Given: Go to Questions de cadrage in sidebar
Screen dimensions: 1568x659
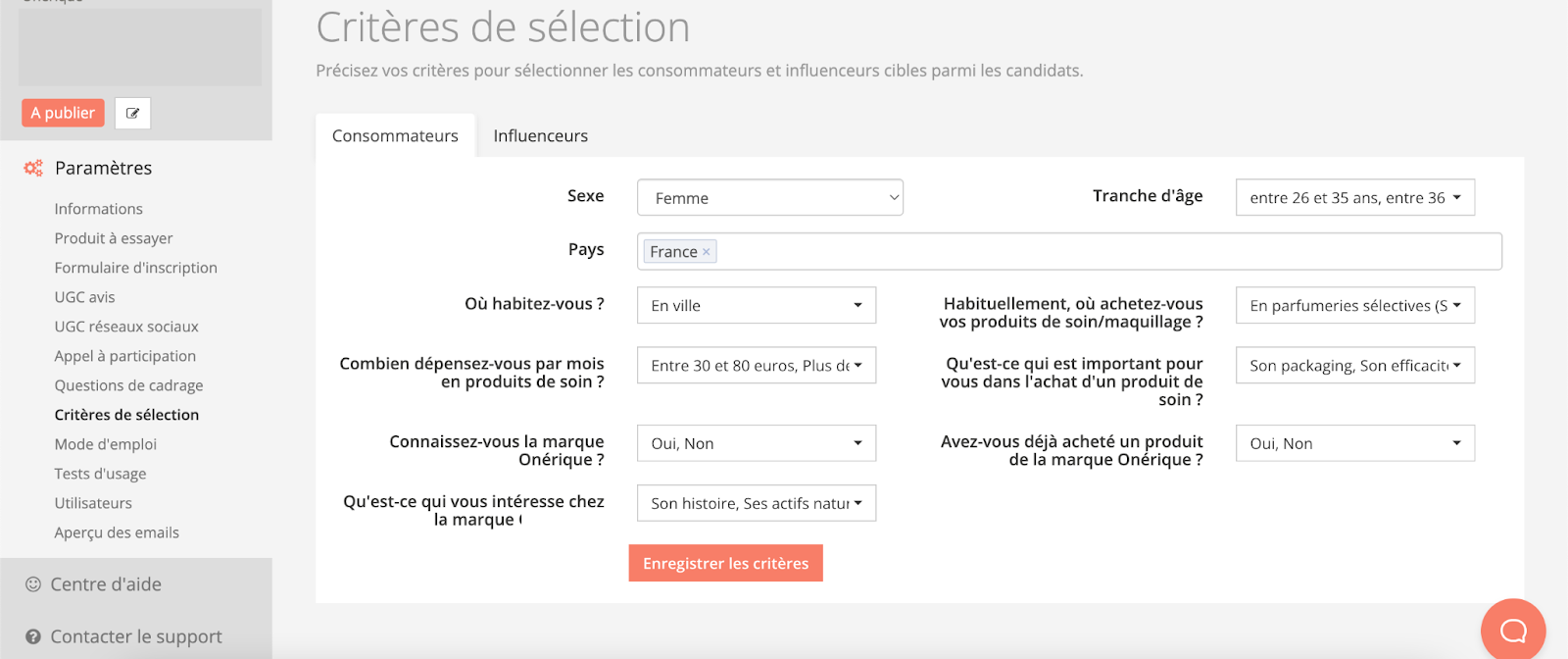Looking at the screenshot, I should (128, 385).
